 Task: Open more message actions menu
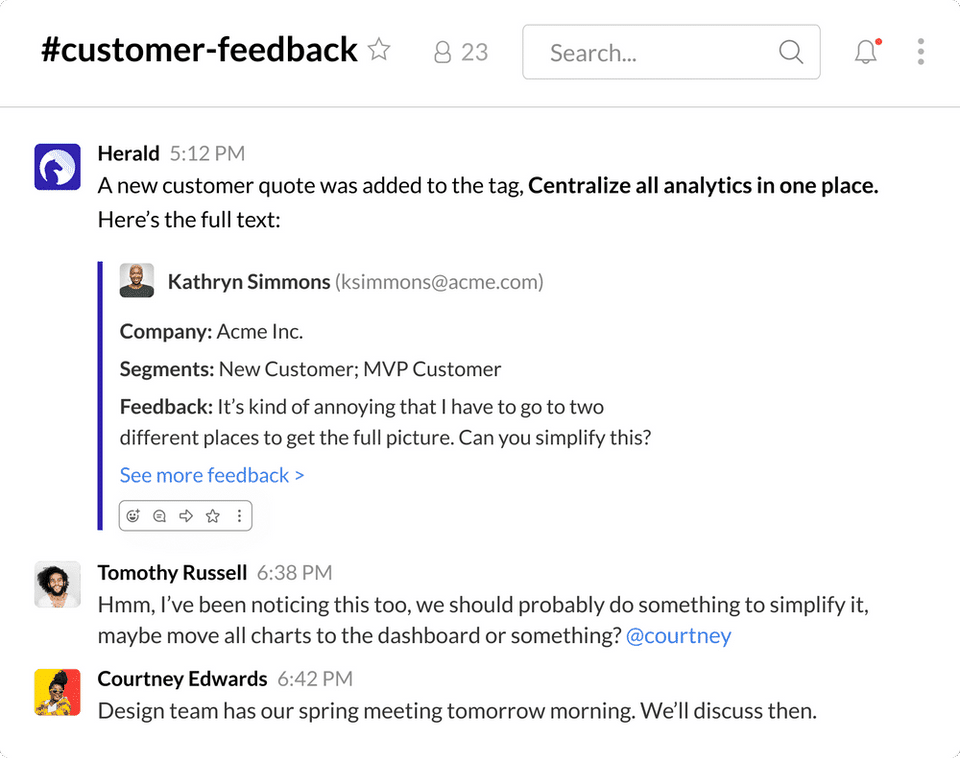[239, 516]
